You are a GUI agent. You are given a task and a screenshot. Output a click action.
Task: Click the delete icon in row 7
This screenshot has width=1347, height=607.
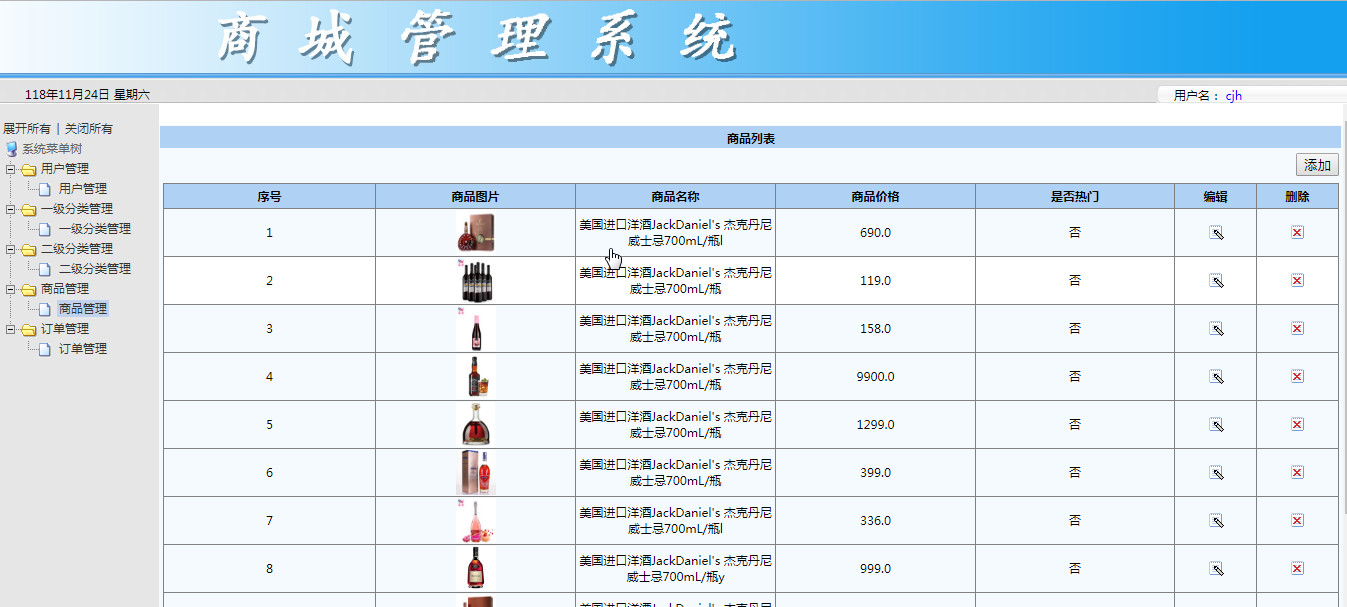tap(1297, 521)
